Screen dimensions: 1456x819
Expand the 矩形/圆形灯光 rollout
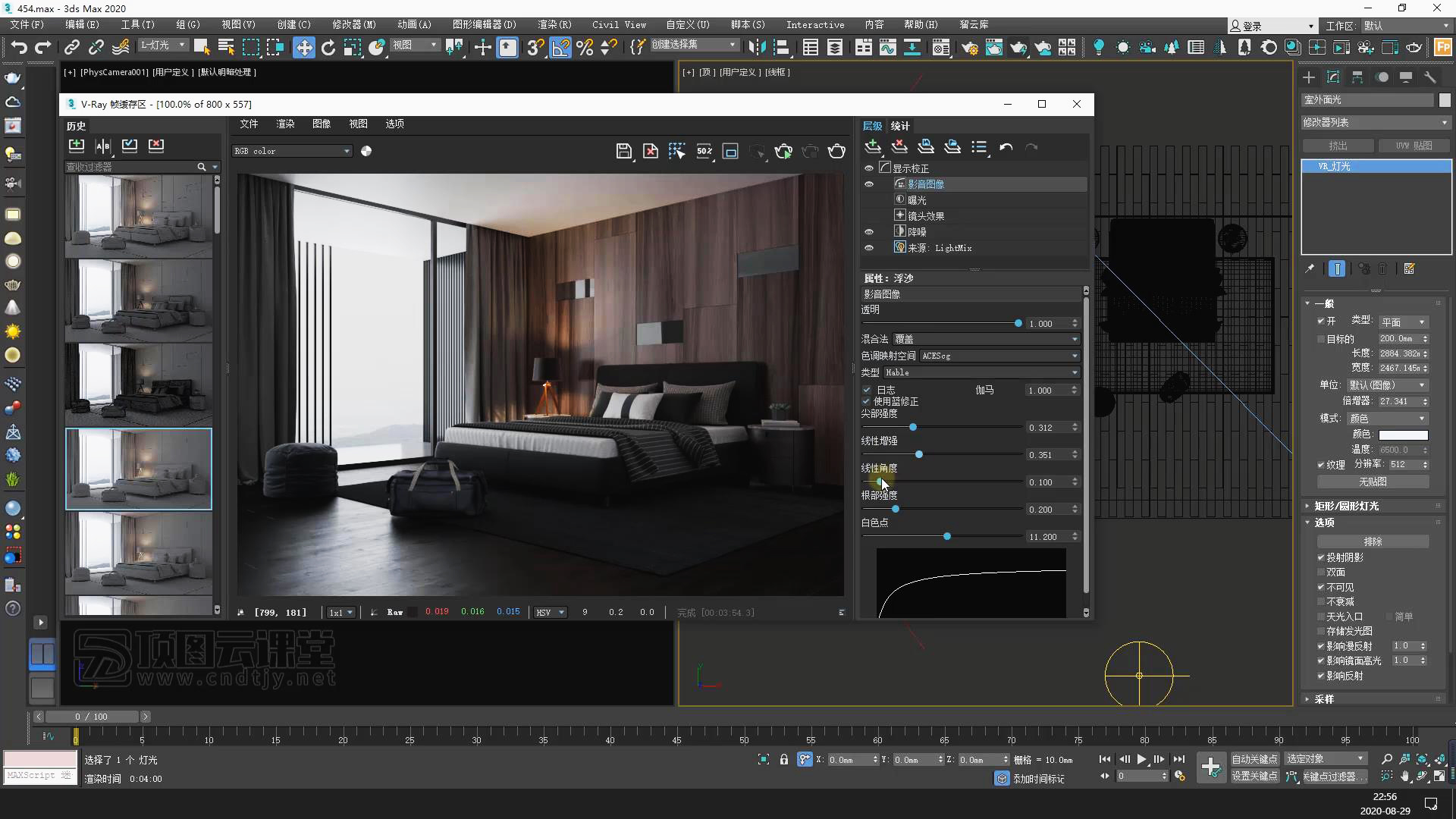point(1346,506)
